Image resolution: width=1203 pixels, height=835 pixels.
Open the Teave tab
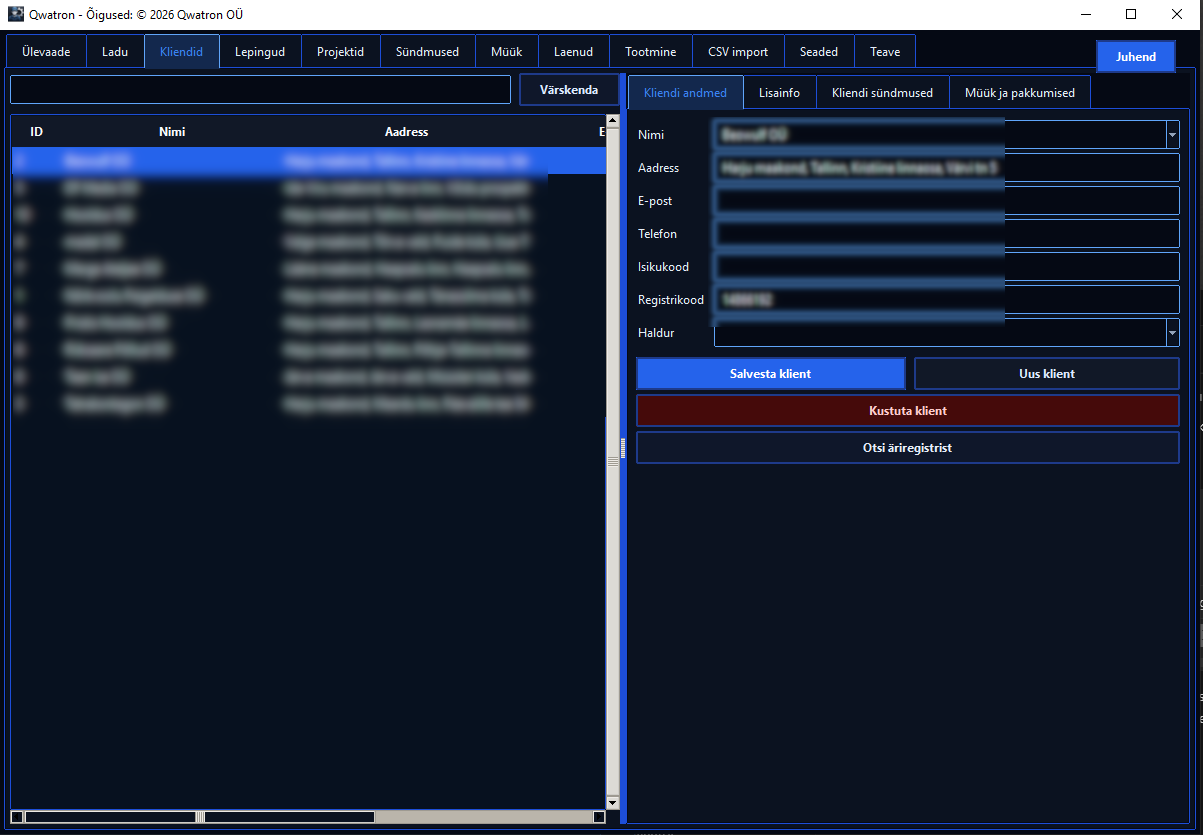coord(885,52)
